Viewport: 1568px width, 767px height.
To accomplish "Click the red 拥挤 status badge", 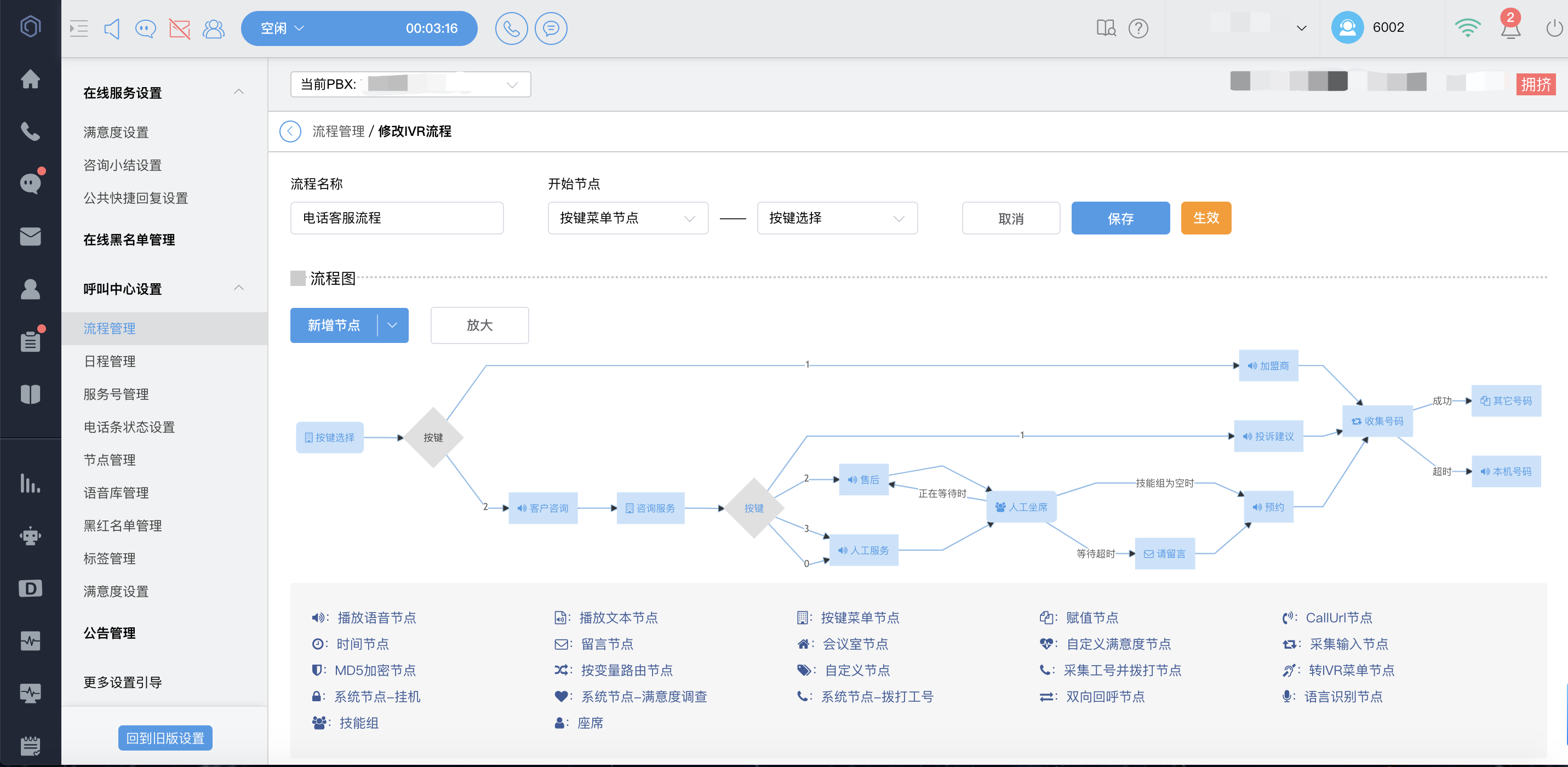I will coord(1535,84).
